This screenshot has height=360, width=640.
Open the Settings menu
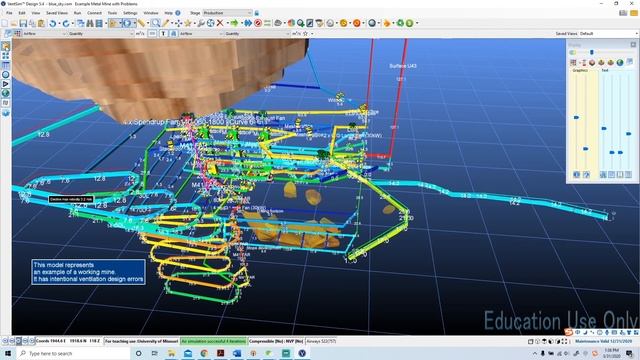point(130,13)
